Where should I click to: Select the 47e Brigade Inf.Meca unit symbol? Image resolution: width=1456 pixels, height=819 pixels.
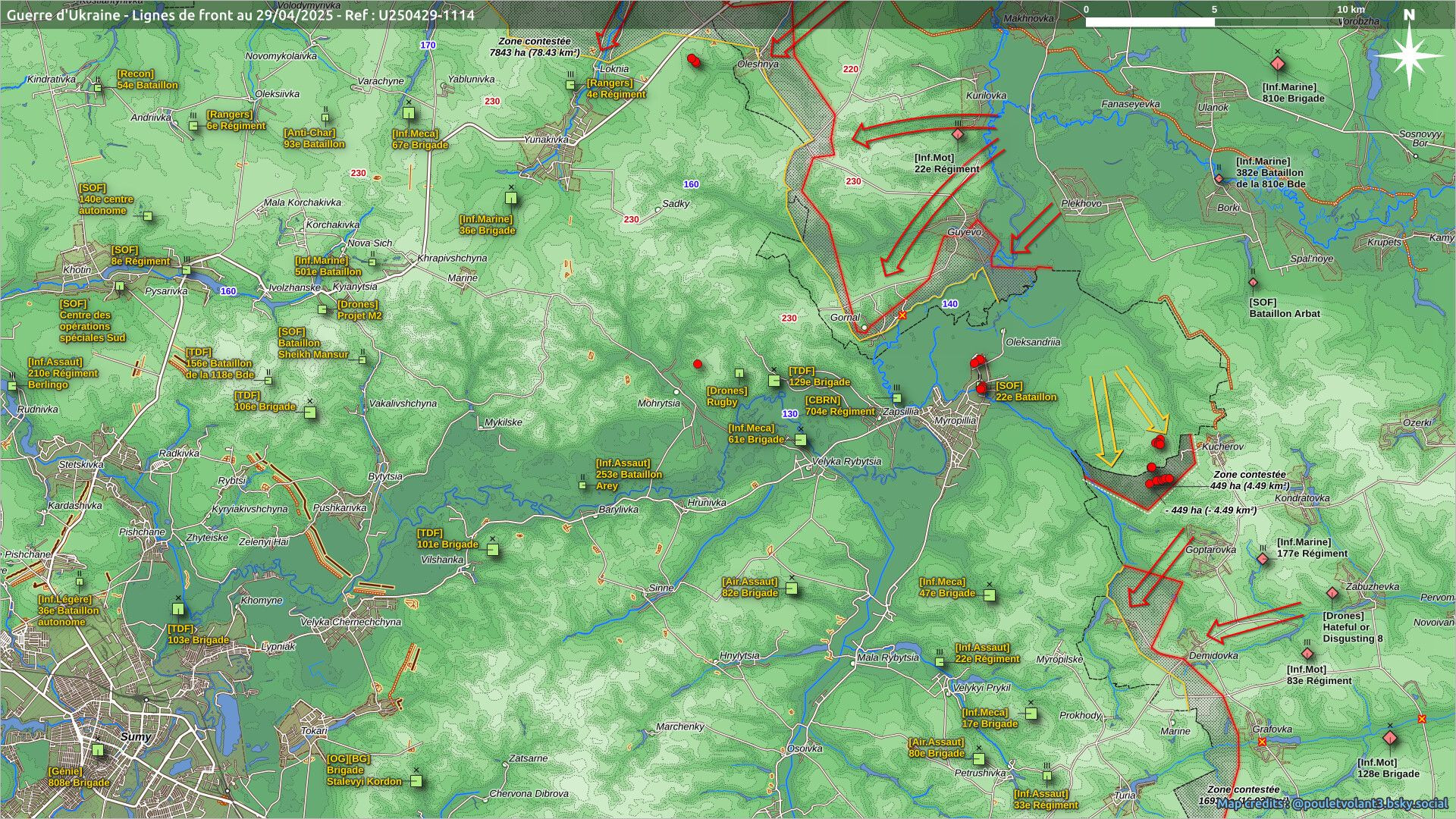[x=989, y=595]
